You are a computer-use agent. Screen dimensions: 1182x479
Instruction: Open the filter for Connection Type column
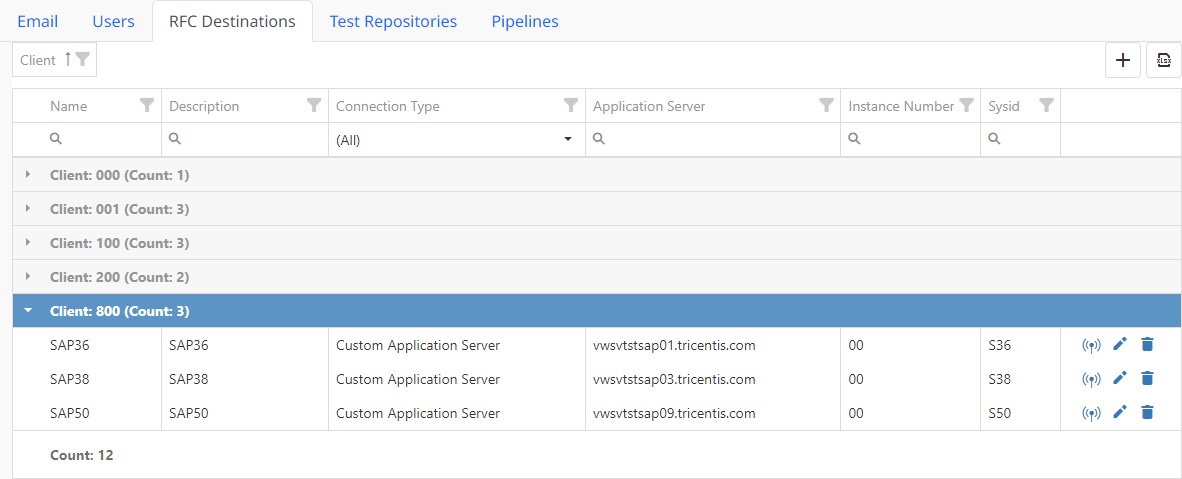coord(571,105)
